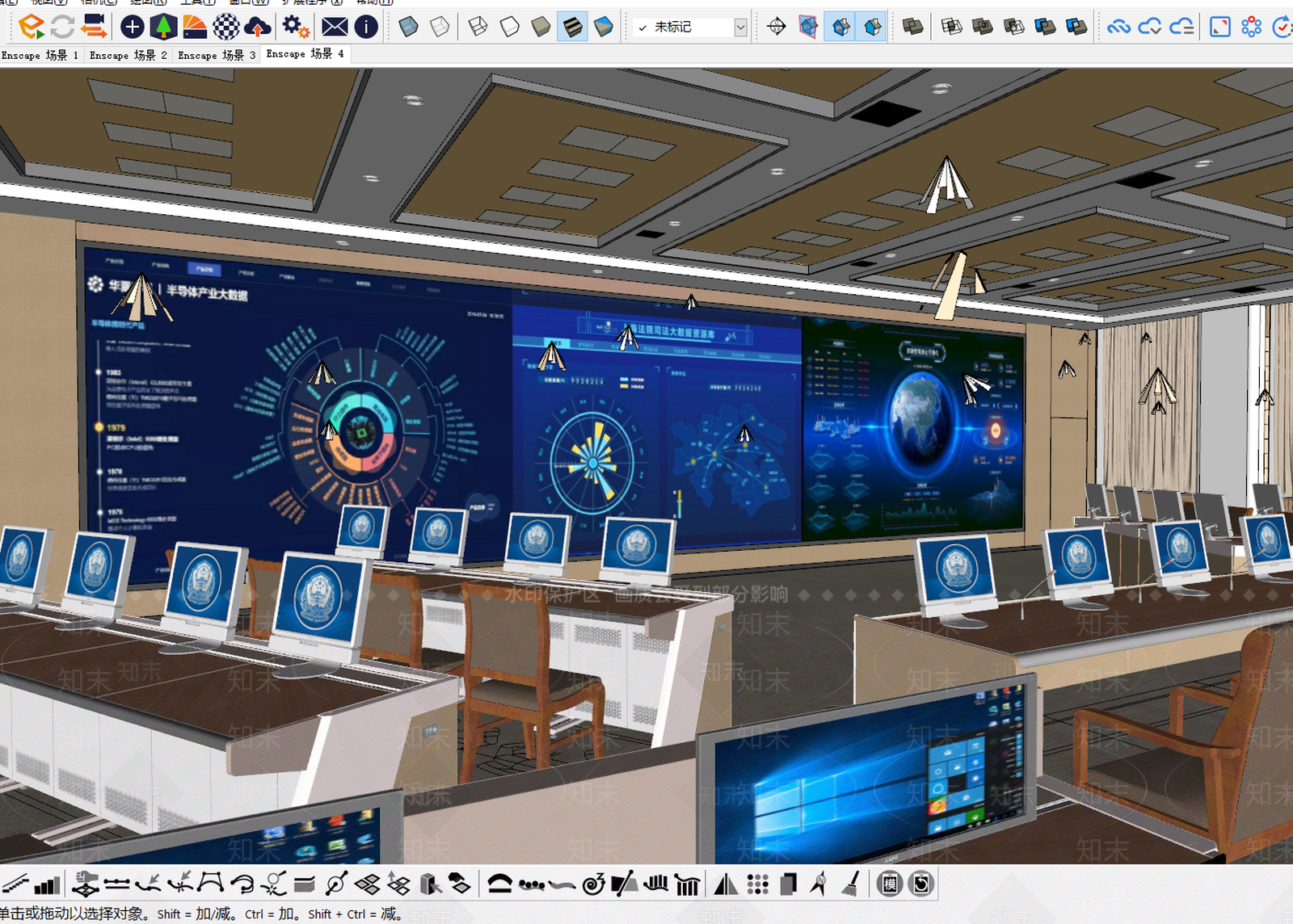This screenshot has width=1293, height=924.
Task: Select the Subtract solid tool
Action: click(1014, 27)
